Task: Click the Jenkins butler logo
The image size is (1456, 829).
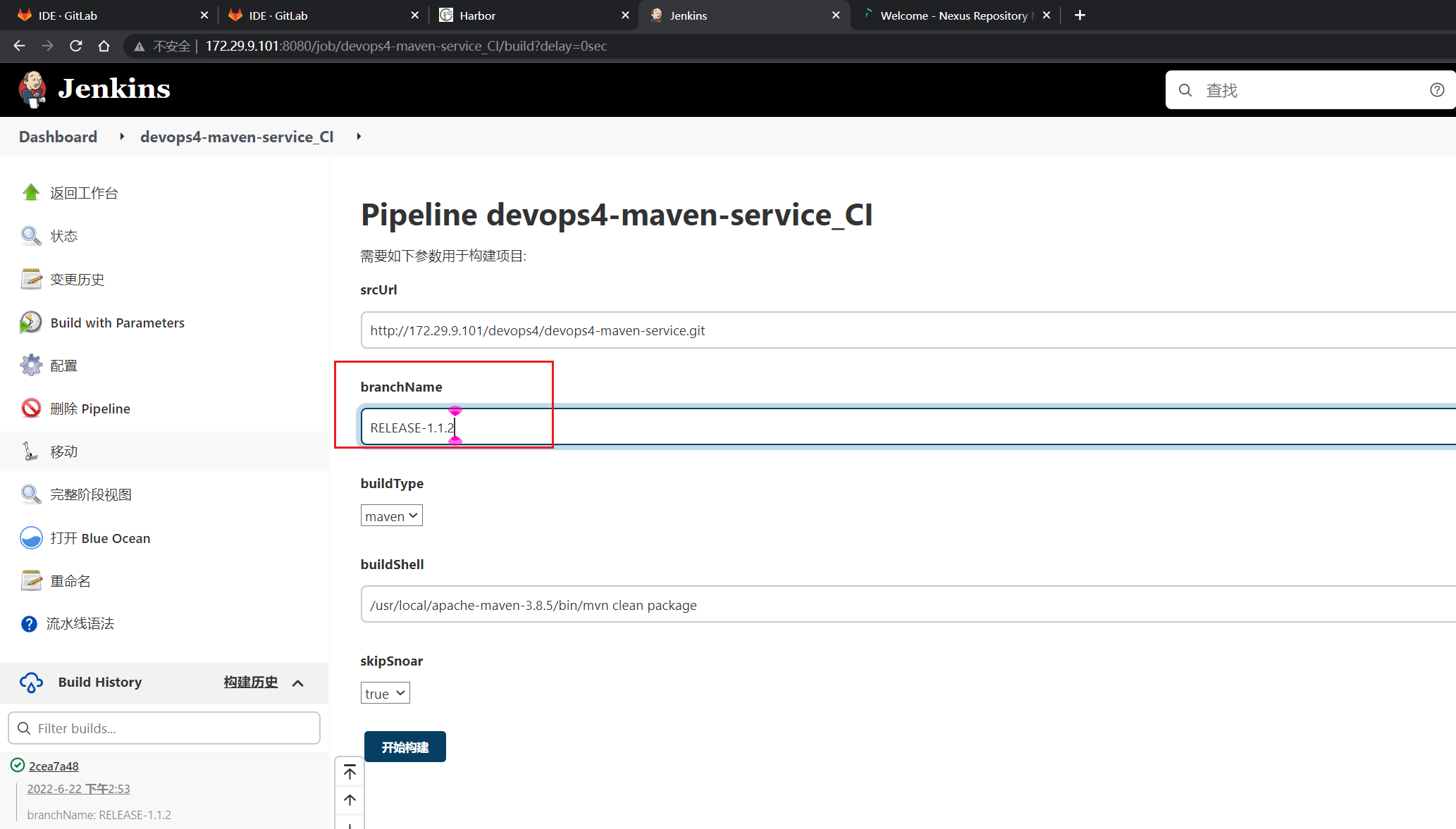Action: [32, 89]
